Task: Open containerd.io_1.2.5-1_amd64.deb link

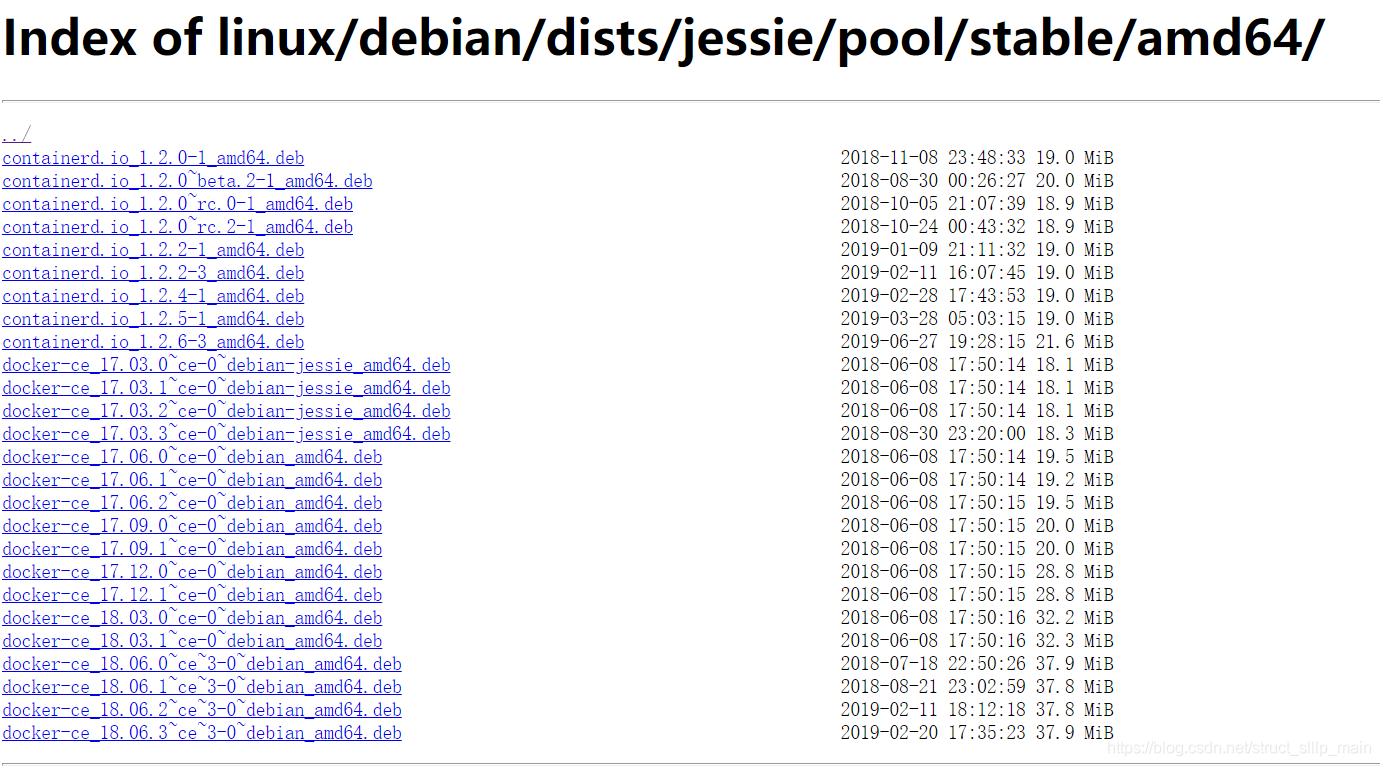Action: click(153, 319)
